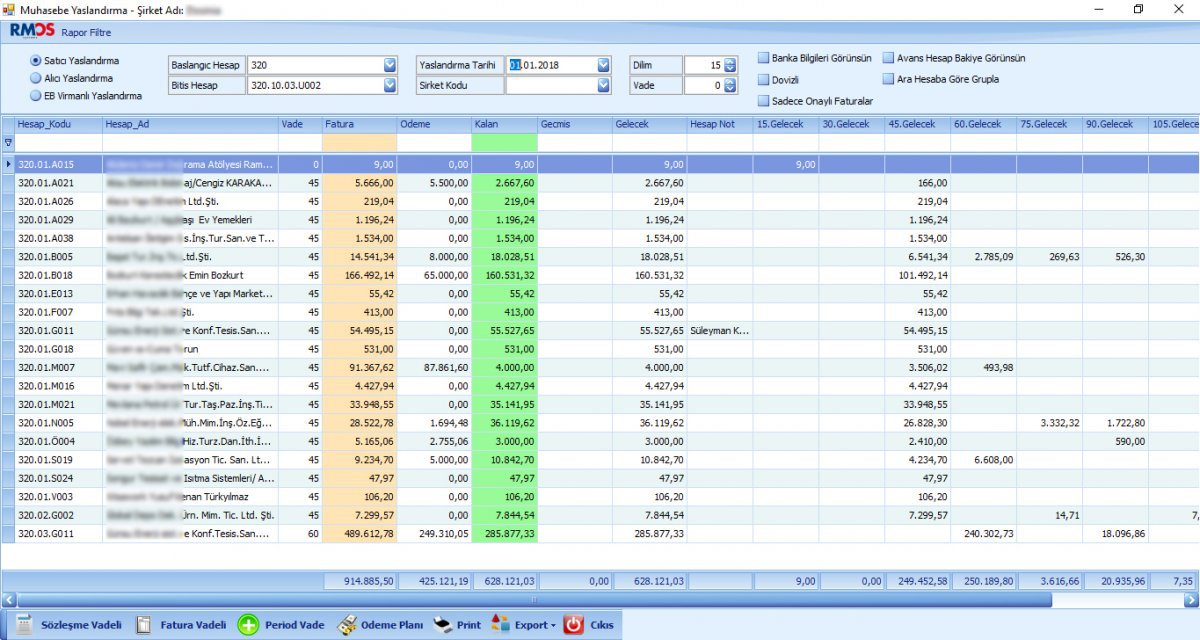Click the Fatura value 489.612,78
The height and width of the screenshot is (640, 1200).
(x=368, y=534)
